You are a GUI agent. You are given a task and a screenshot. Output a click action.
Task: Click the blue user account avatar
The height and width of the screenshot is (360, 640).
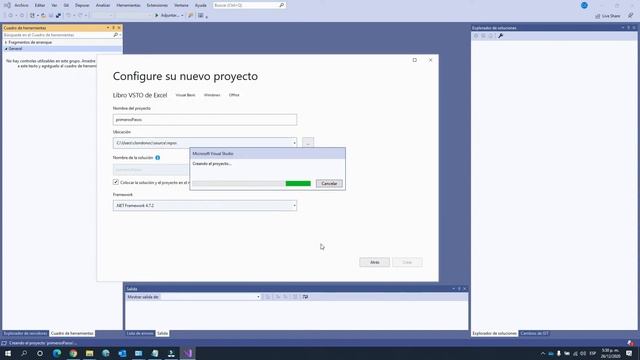coord(584,5)
